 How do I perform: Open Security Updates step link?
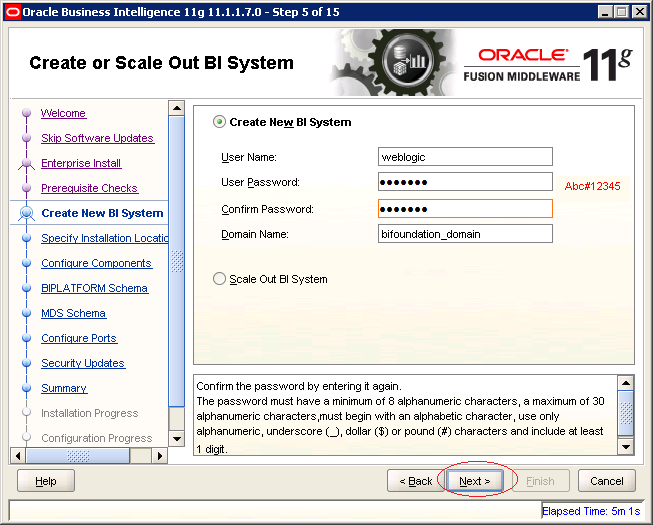(83, 363)
